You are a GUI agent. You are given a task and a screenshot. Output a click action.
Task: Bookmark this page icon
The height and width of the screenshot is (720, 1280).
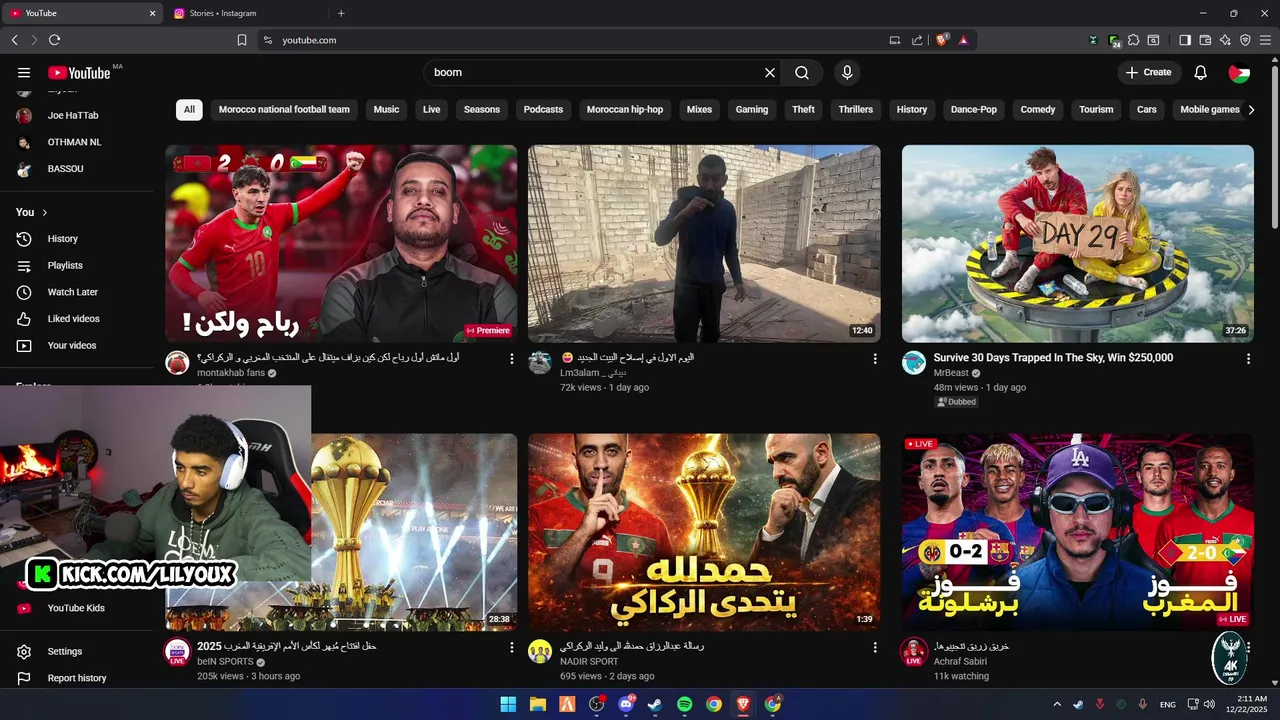242,40
